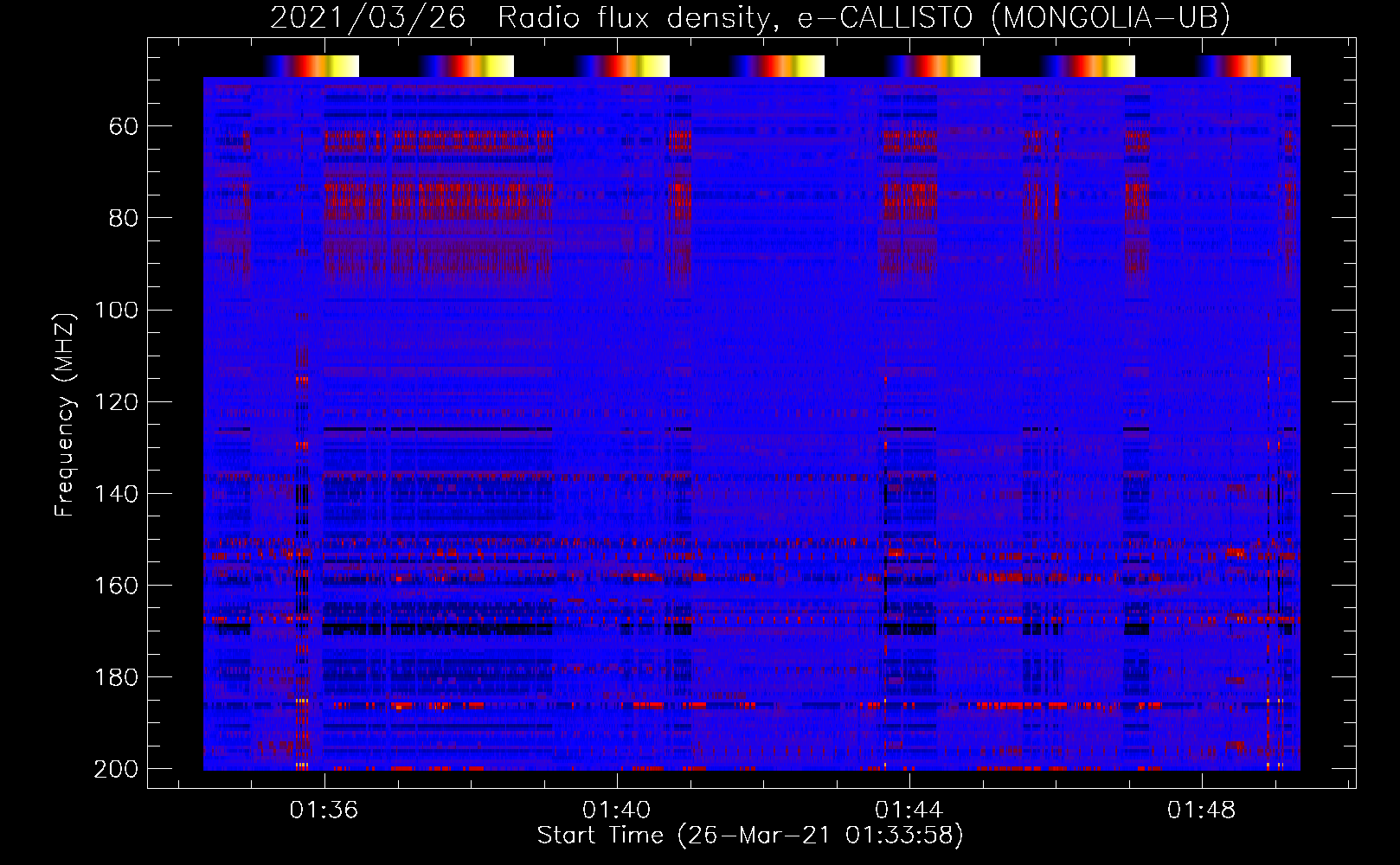
Task: Click the color bar above the 01:40 mark
Action: click(622, 67)
